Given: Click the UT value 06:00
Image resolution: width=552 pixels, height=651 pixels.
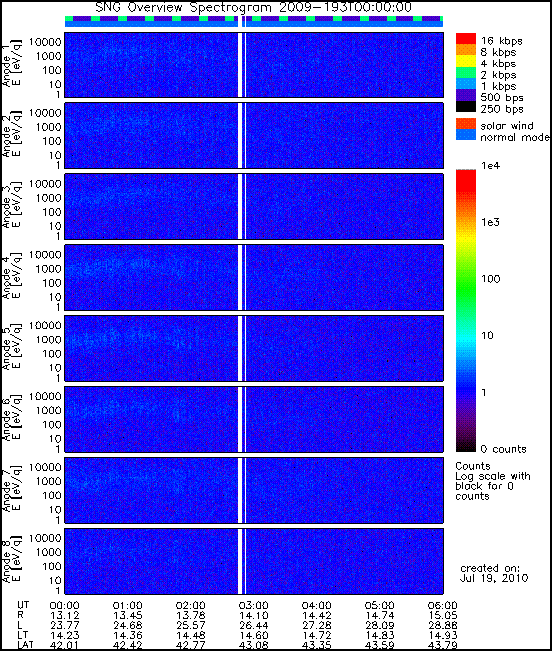Looking at the screenshot, I should 442,606.
